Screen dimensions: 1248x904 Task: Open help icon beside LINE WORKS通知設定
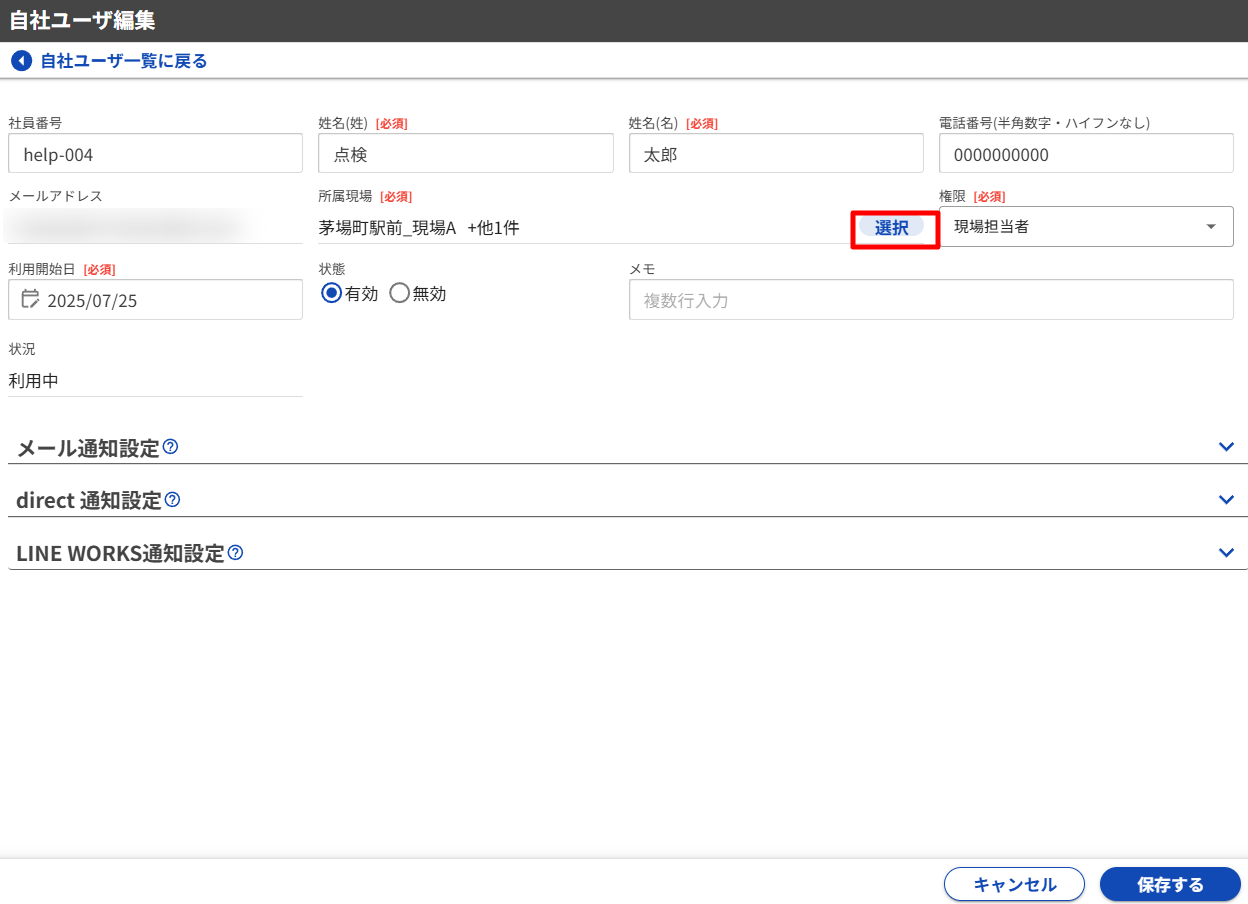click(236, 552)
